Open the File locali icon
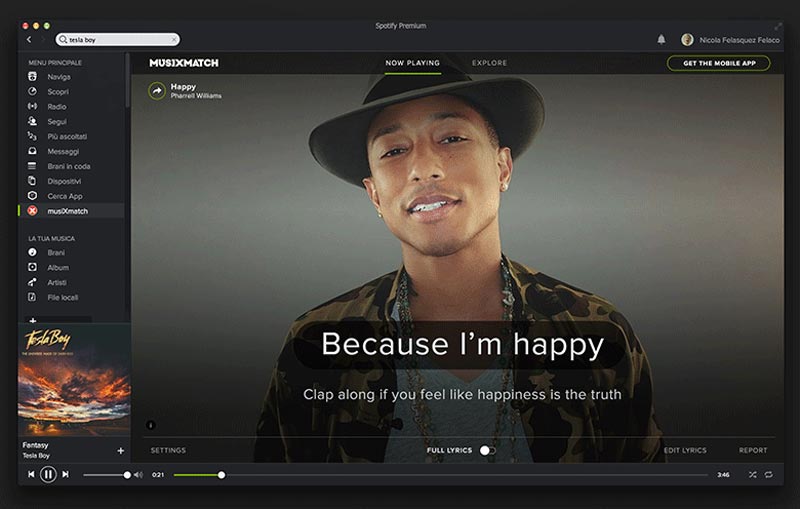800x509 pixels. click(x=32, y=297)
